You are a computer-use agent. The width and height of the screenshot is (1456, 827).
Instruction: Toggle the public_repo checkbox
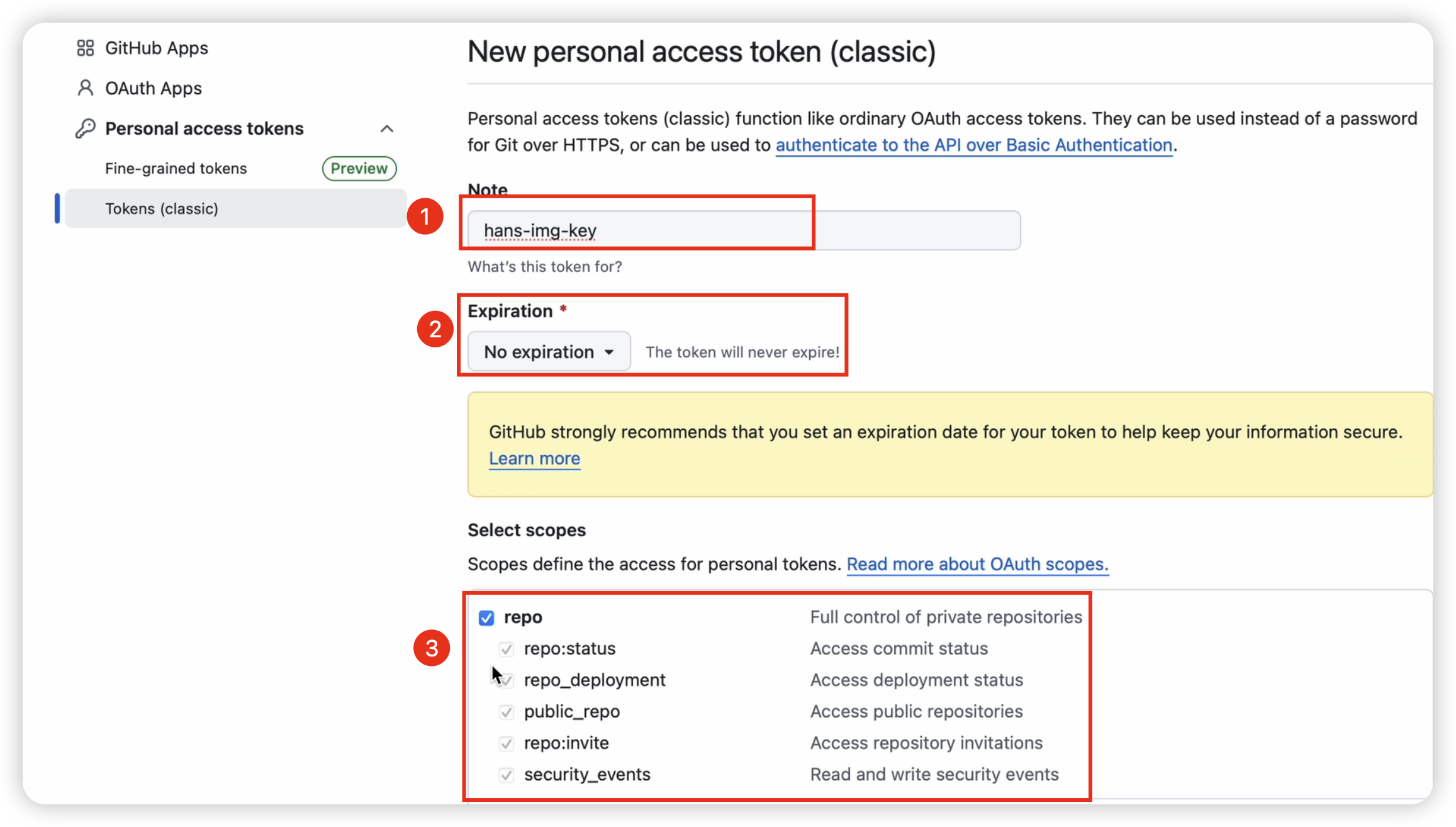tap(507, 712)
